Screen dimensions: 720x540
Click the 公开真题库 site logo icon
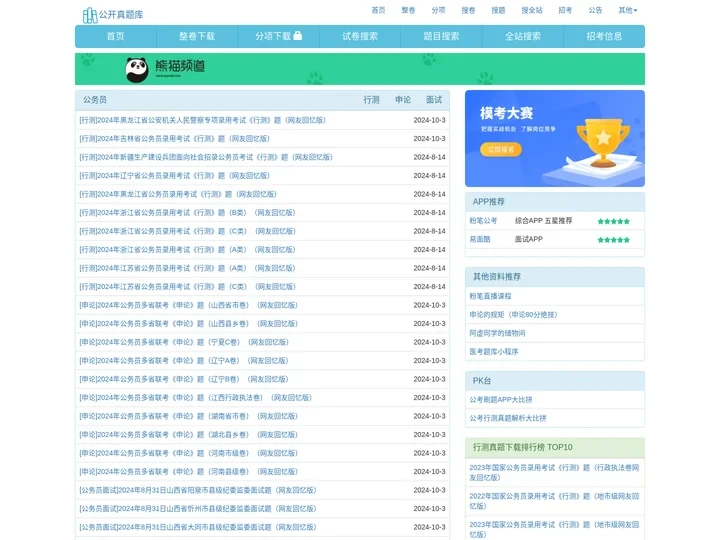pyautogui.click(x=90, y=15)
